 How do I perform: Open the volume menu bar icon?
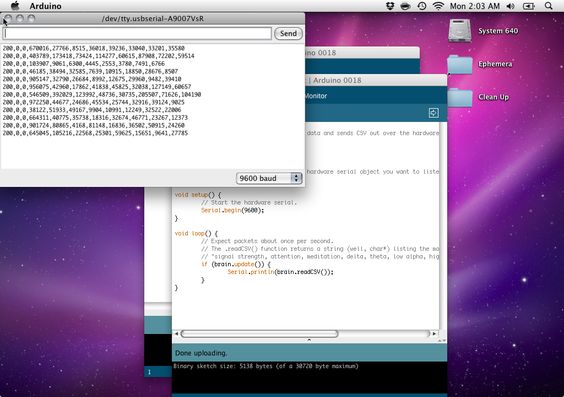(510, 6)
